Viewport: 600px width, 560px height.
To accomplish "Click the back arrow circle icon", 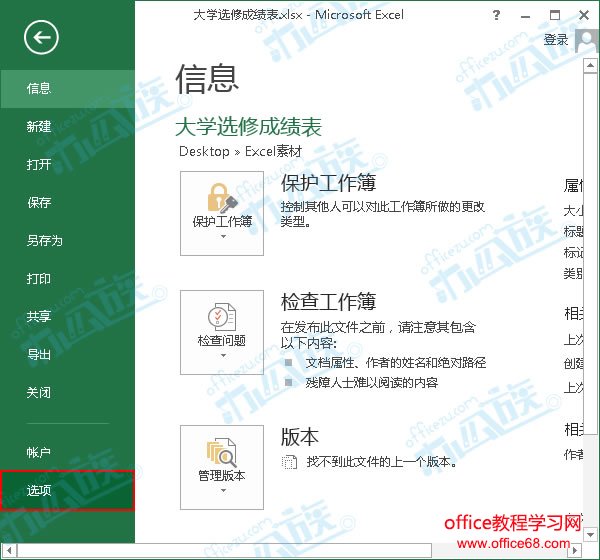I will click(41, 37).
